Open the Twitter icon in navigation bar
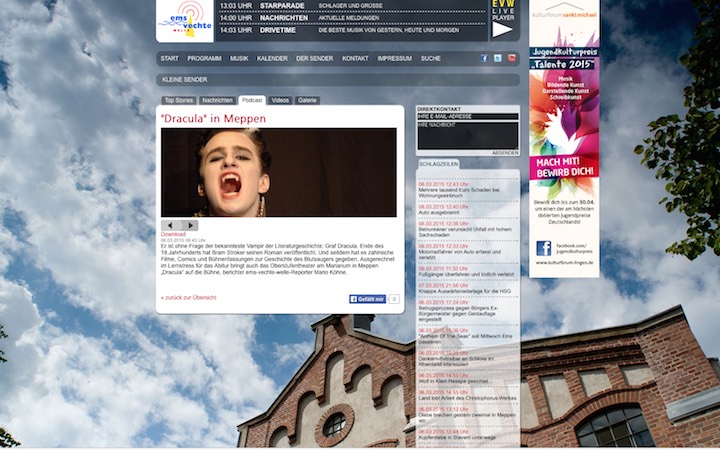This screenshot has height=450, width=720. click(498, 58)
